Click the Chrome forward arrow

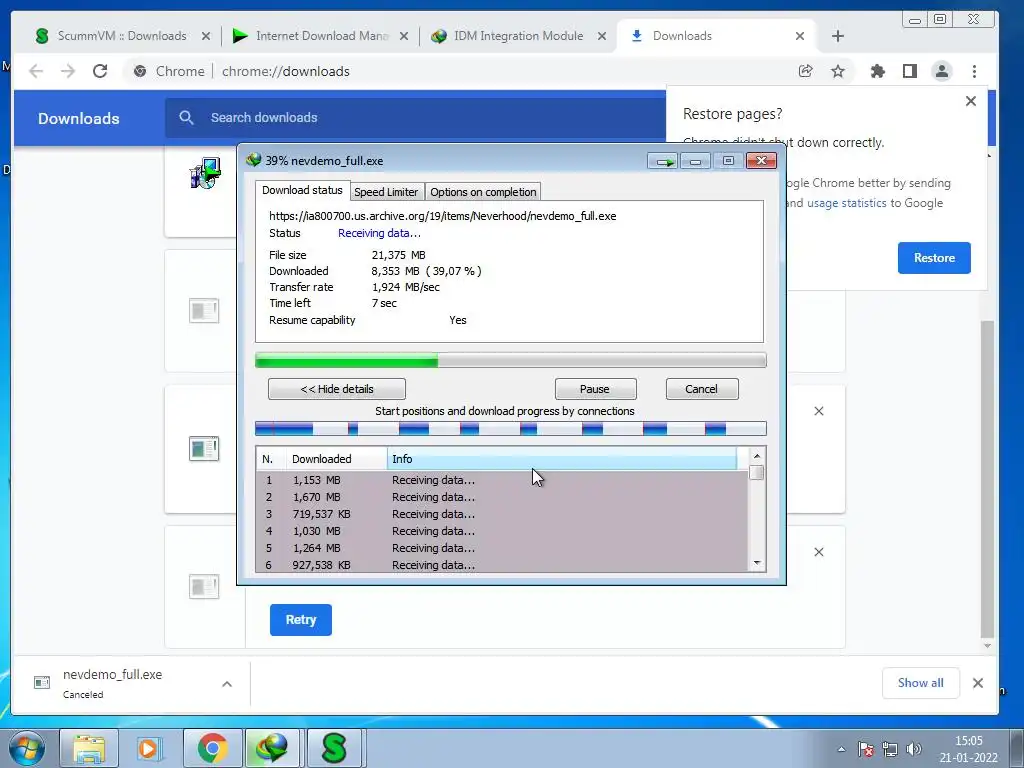[68, 71]
